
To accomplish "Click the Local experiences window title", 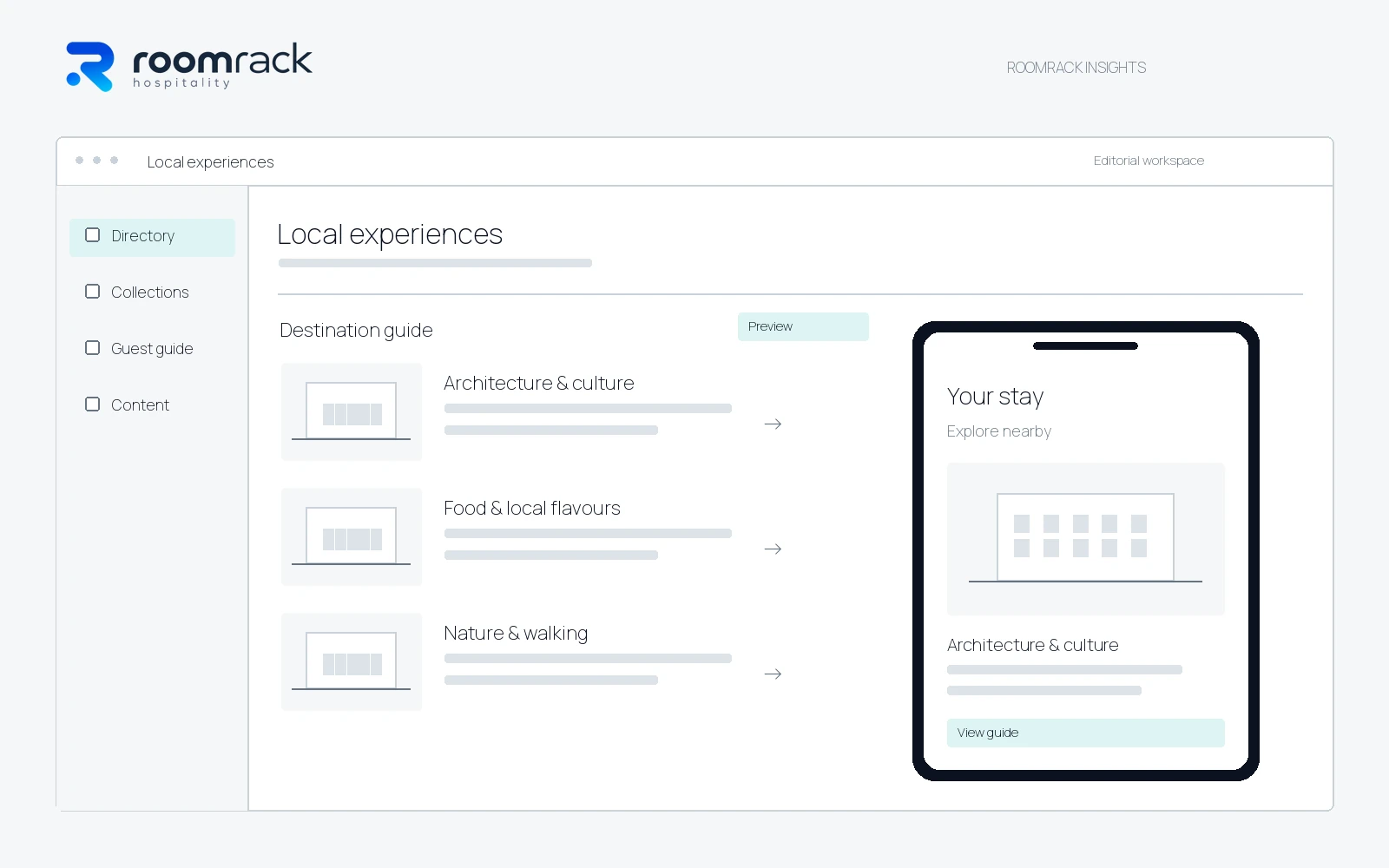I will [x=210, y=162].
